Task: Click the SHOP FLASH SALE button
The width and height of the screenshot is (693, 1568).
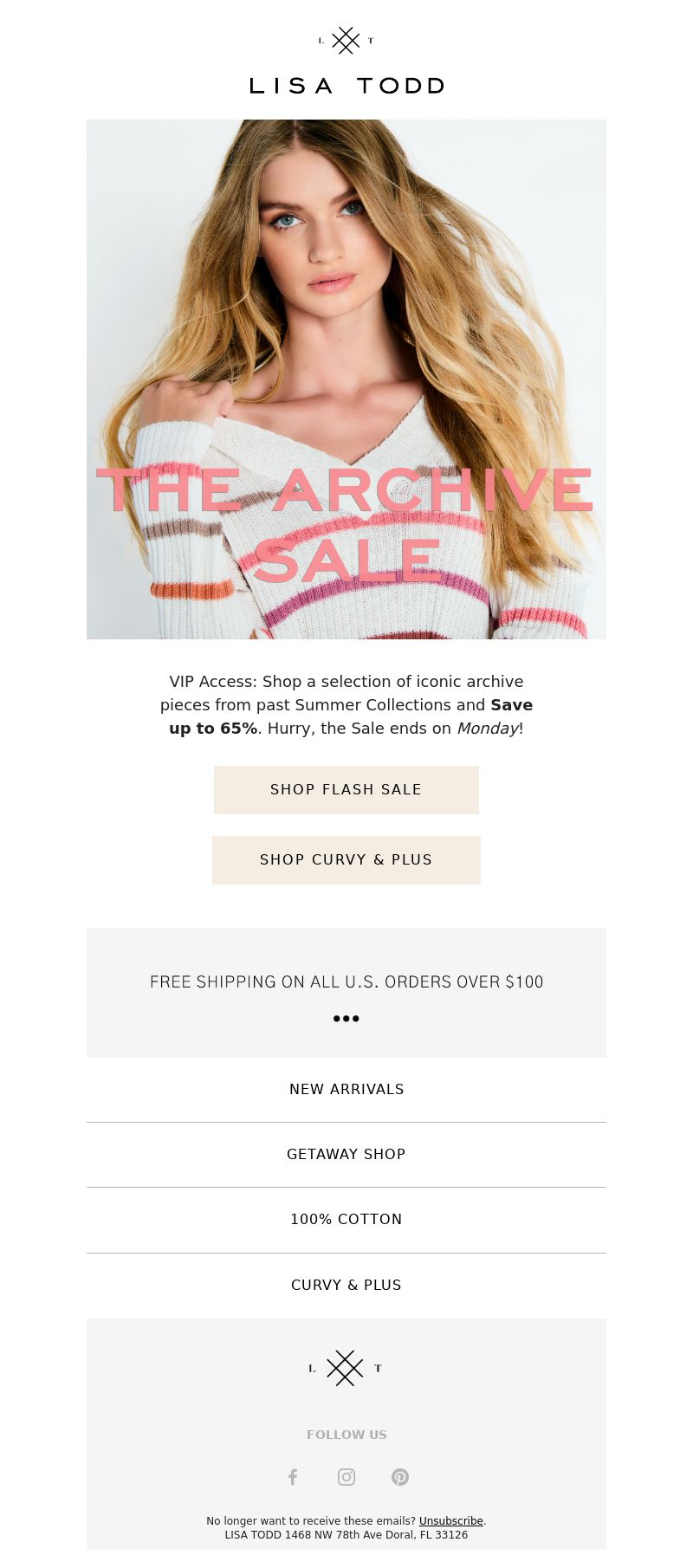Action: pyautogui.click(x=346, y=789)
